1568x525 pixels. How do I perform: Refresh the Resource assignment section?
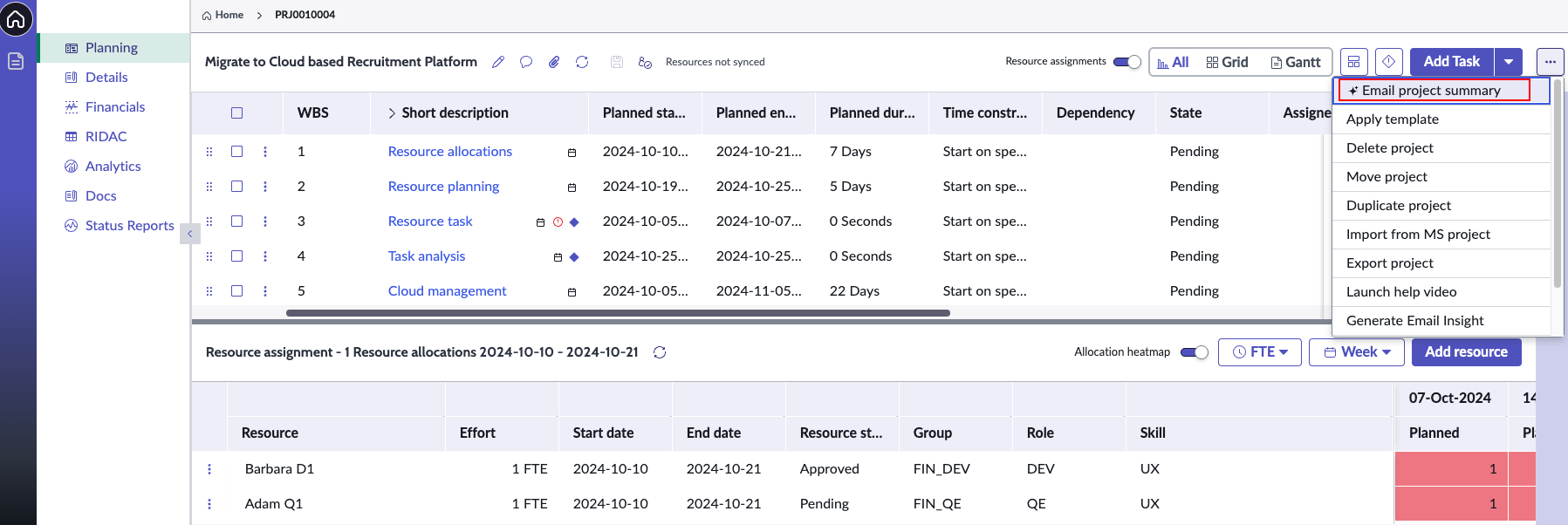[x=660, y=352]
